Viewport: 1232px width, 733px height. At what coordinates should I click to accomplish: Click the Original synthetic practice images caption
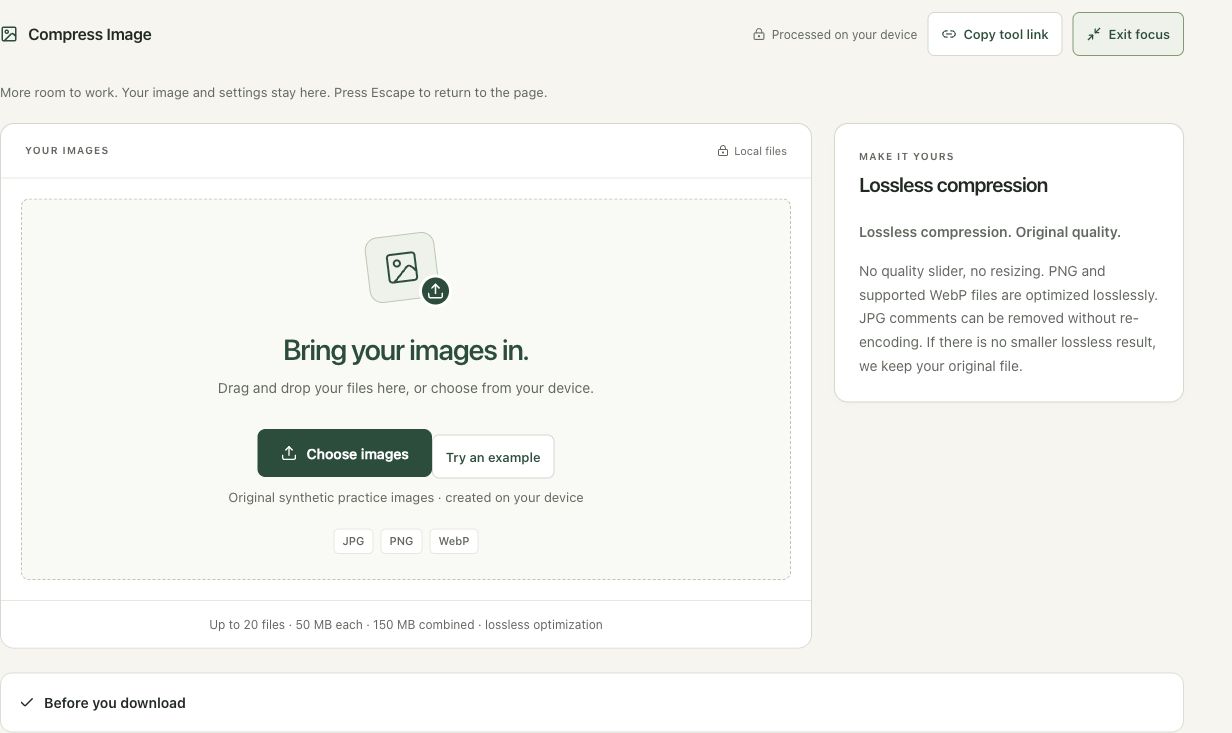[x=406, y=497]
